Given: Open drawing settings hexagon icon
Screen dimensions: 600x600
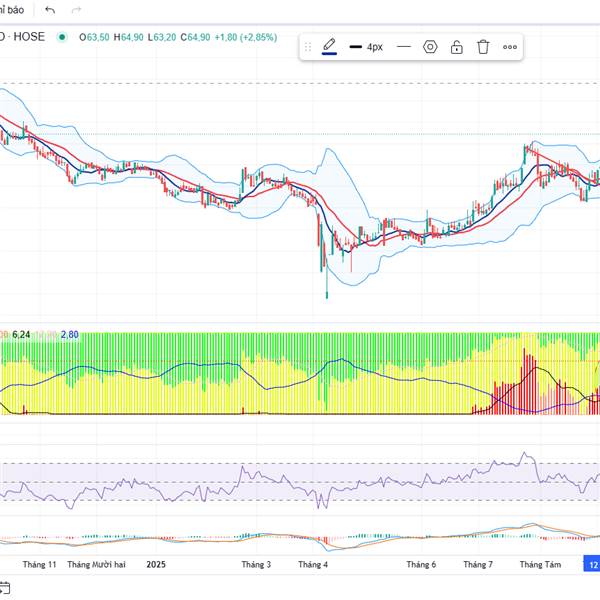Looking at the screenshot, I should click(x=430, y=47).
